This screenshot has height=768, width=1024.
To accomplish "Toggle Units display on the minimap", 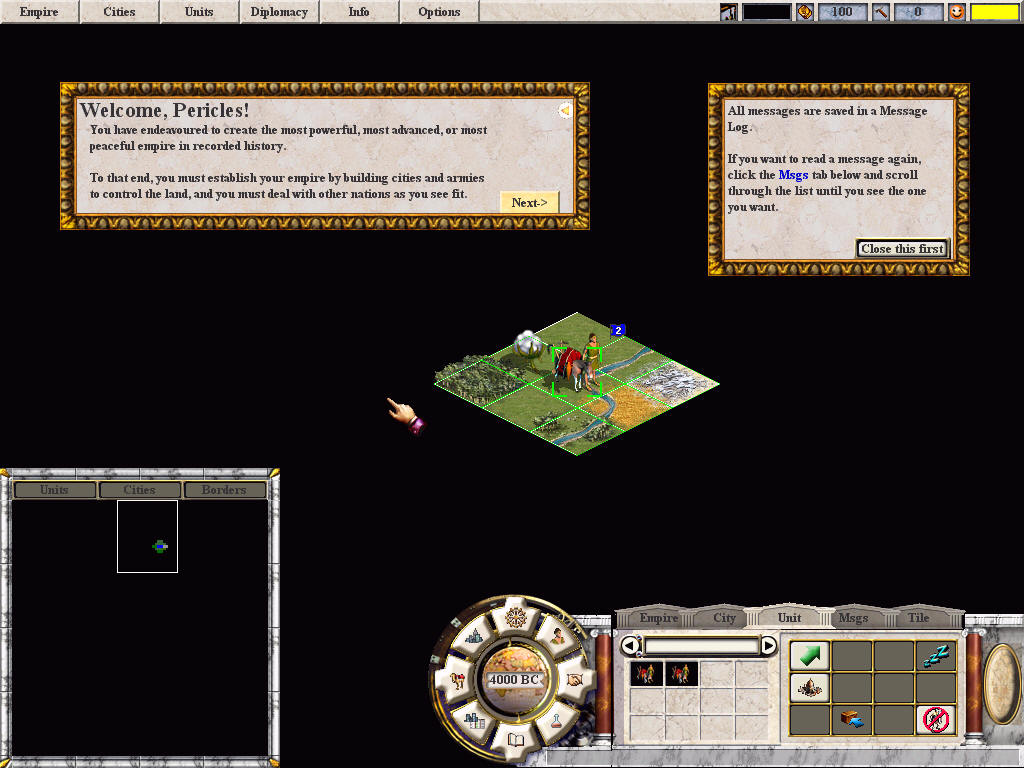I will pyautogui.click(x=54, y=490).
